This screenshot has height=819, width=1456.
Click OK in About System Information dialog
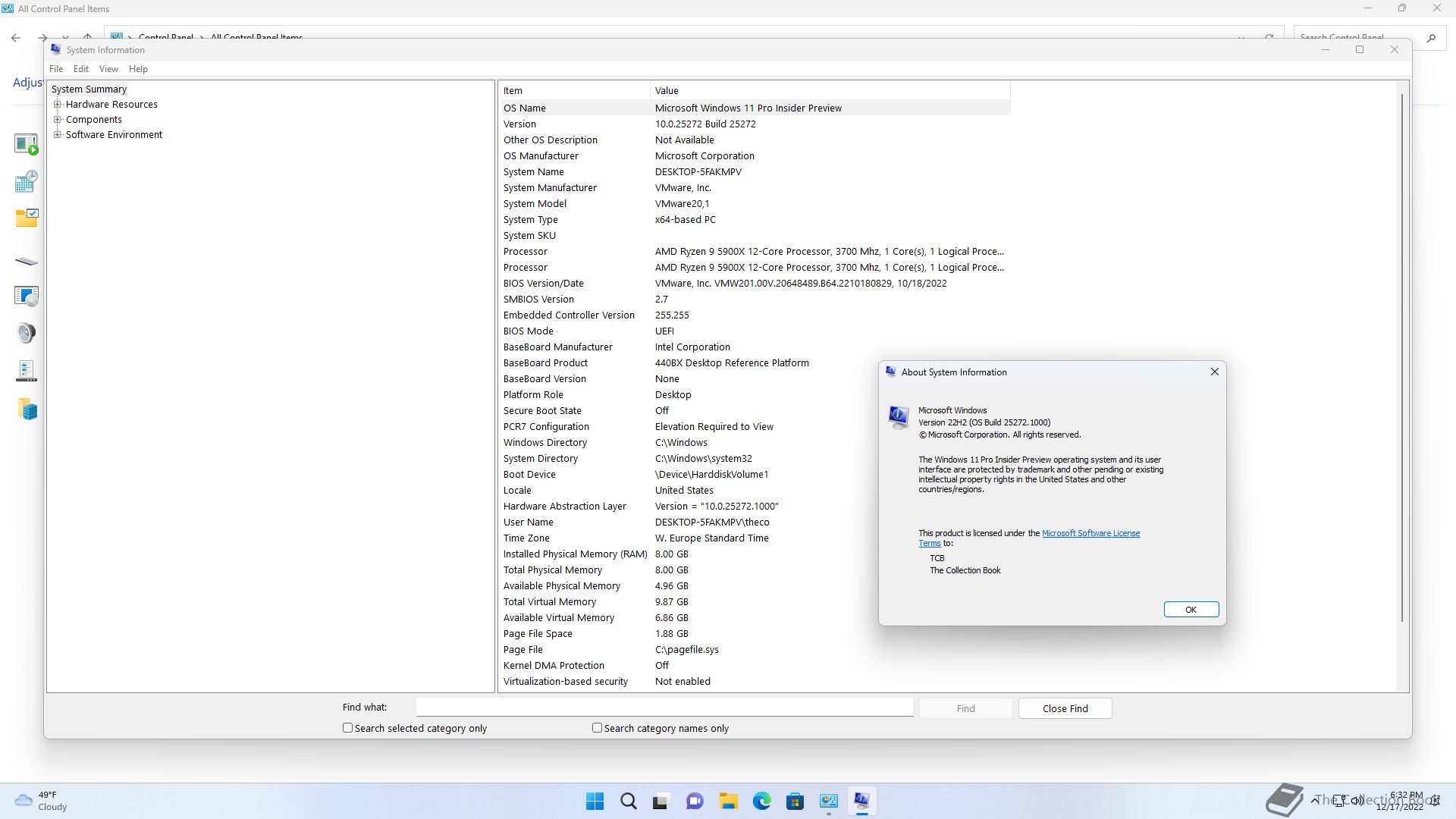(x=1191, y=610)
